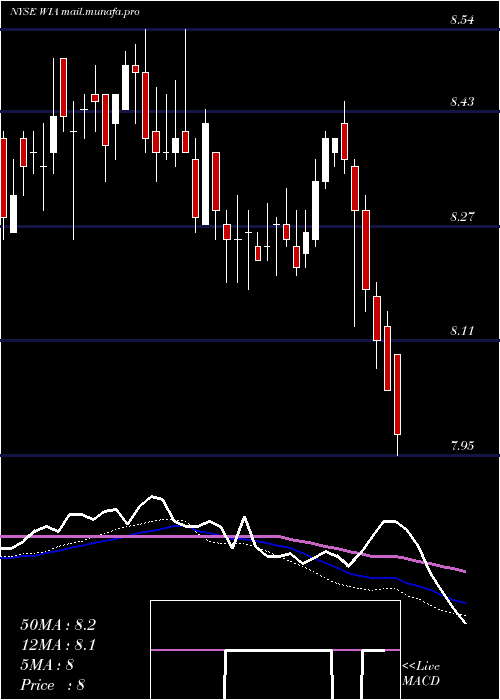This screenshot has width=500, height=700.
Task: Select the 7.95 price axis label
Action: [x=462, y=446]
